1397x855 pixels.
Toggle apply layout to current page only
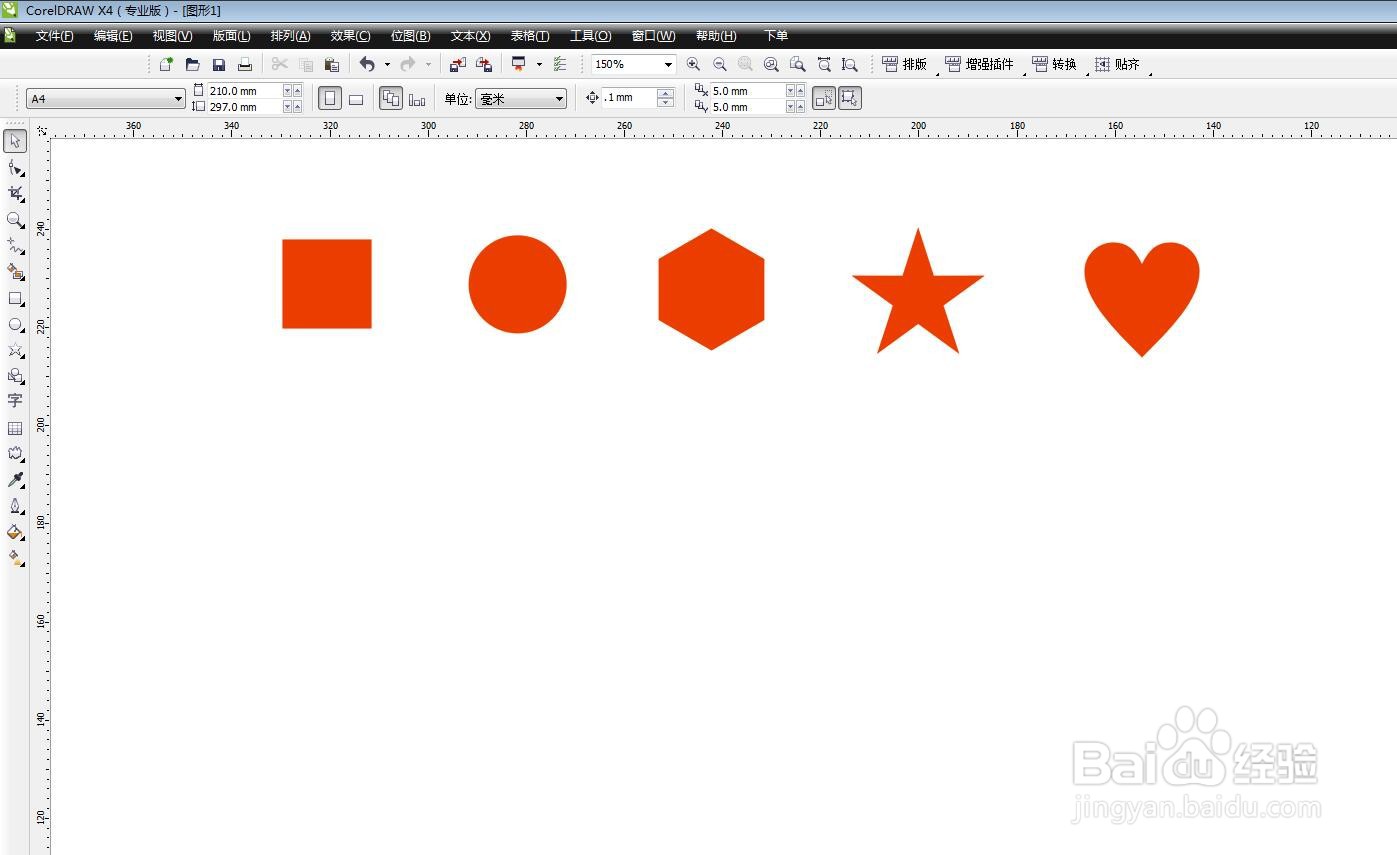tap(417, 98)
